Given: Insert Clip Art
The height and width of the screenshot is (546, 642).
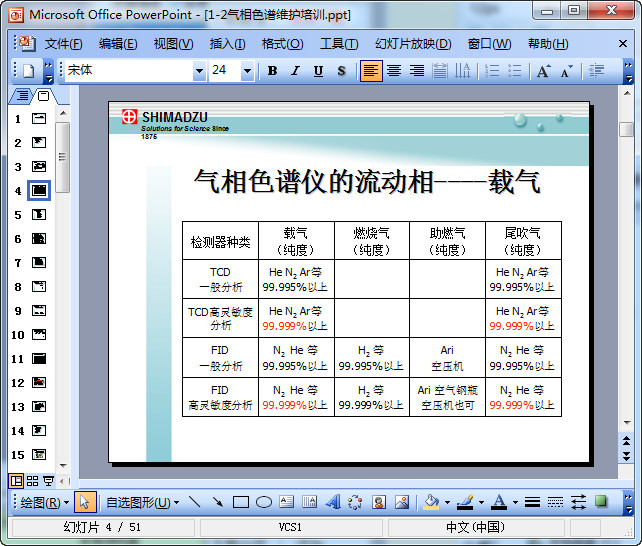Looking at the screenshot, I should pos(379,502).
